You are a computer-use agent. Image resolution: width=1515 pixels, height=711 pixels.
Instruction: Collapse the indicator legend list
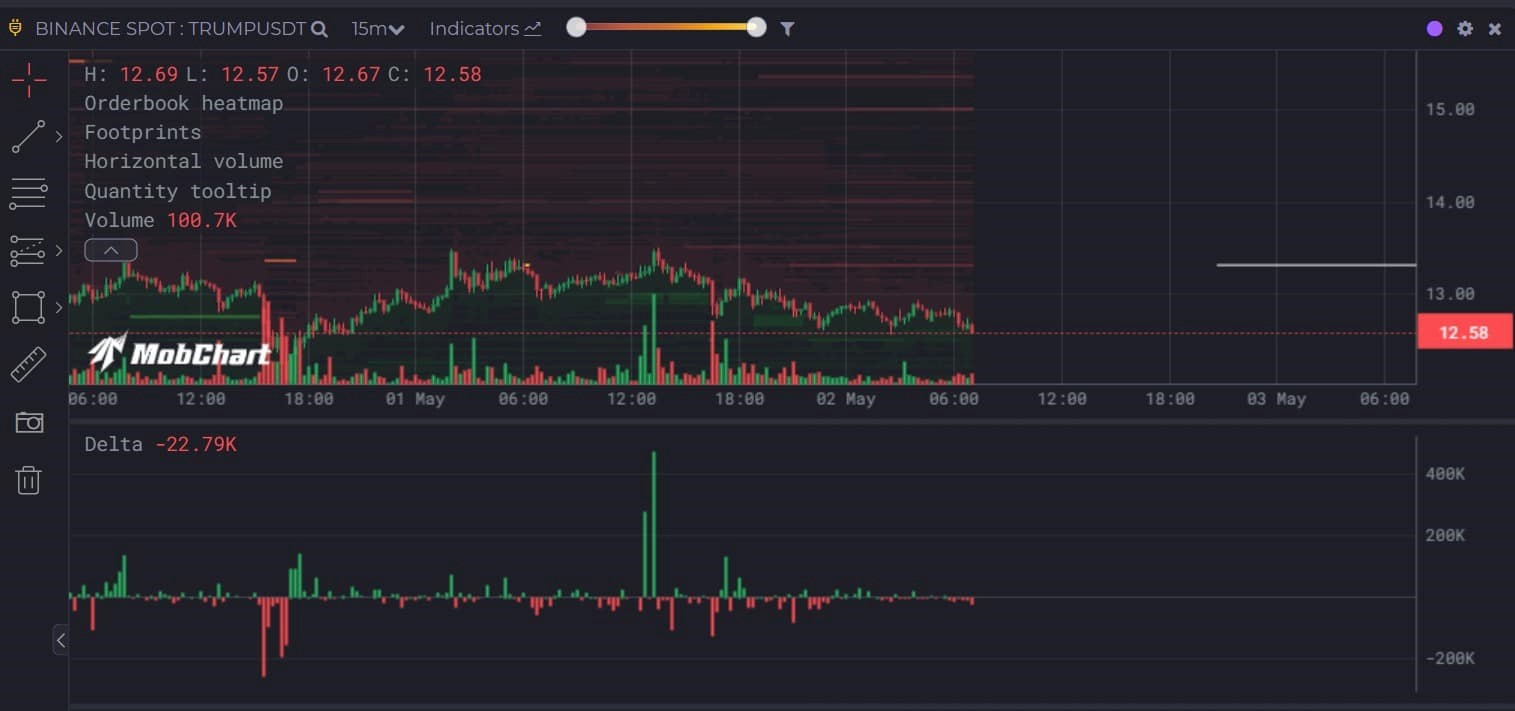click(x=111, y=250)
